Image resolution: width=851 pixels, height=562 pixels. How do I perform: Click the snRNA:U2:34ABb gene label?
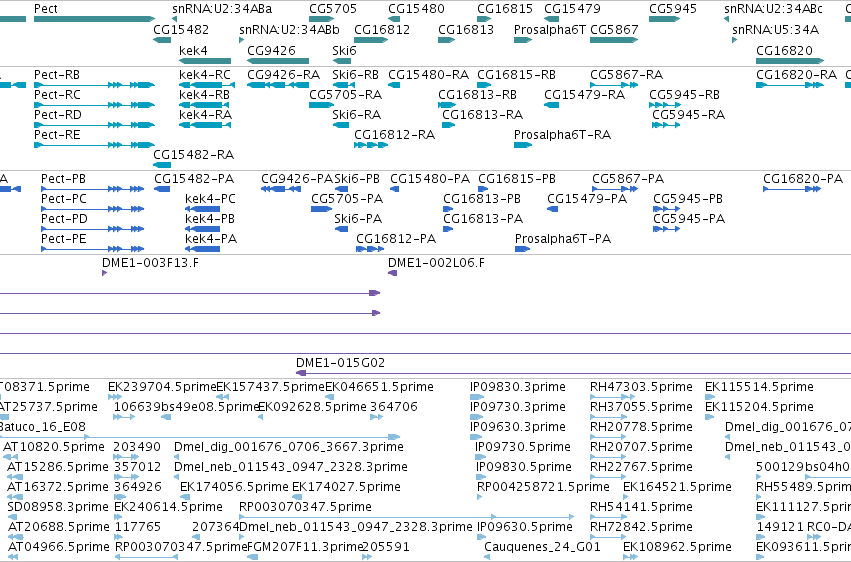(x=289, y=29)
